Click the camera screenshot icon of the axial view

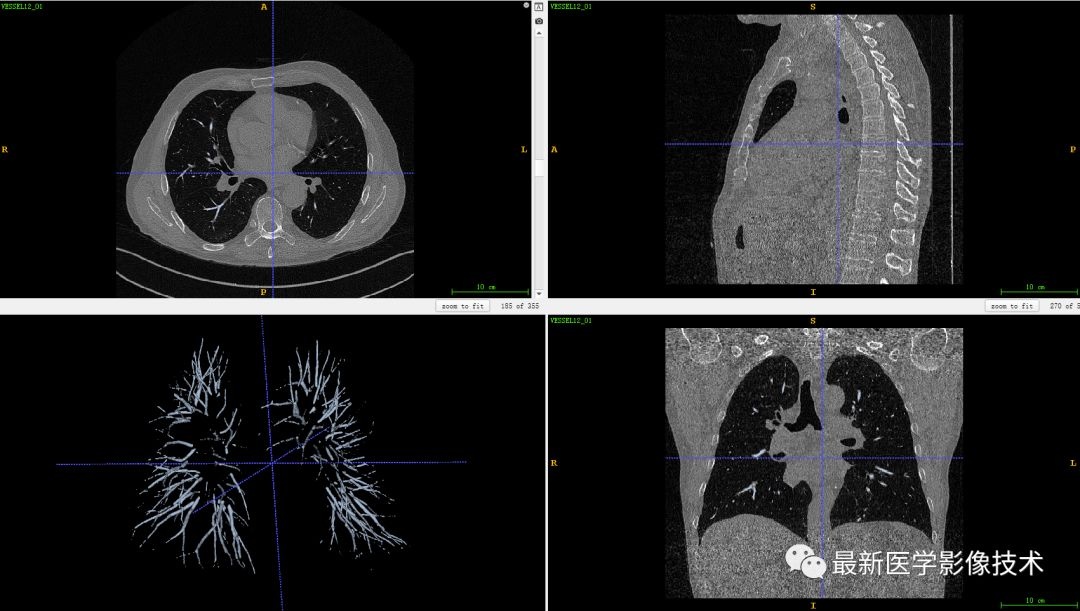coord(539,21)
